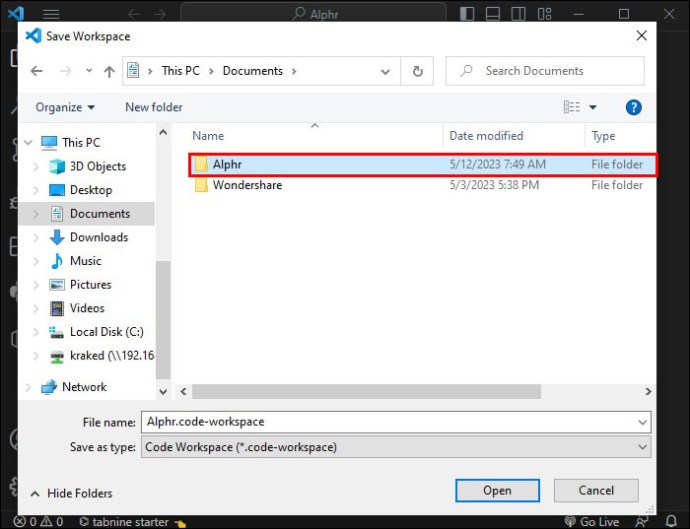Select Desktop in the navigation tree
690x529 pixels.
point(91,190)
